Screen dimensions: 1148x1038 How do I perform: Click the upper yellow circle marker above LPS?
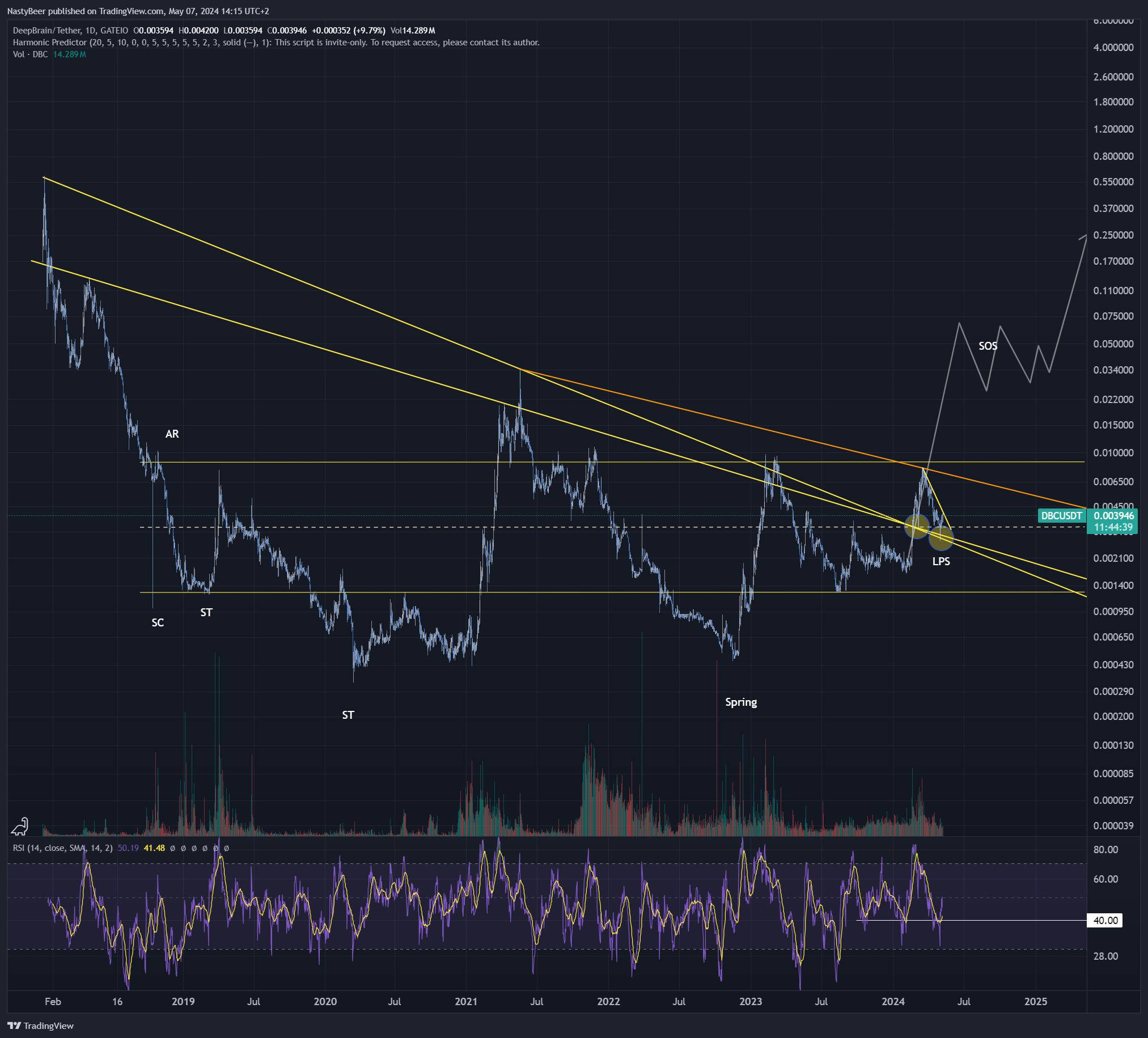[917, 526]
